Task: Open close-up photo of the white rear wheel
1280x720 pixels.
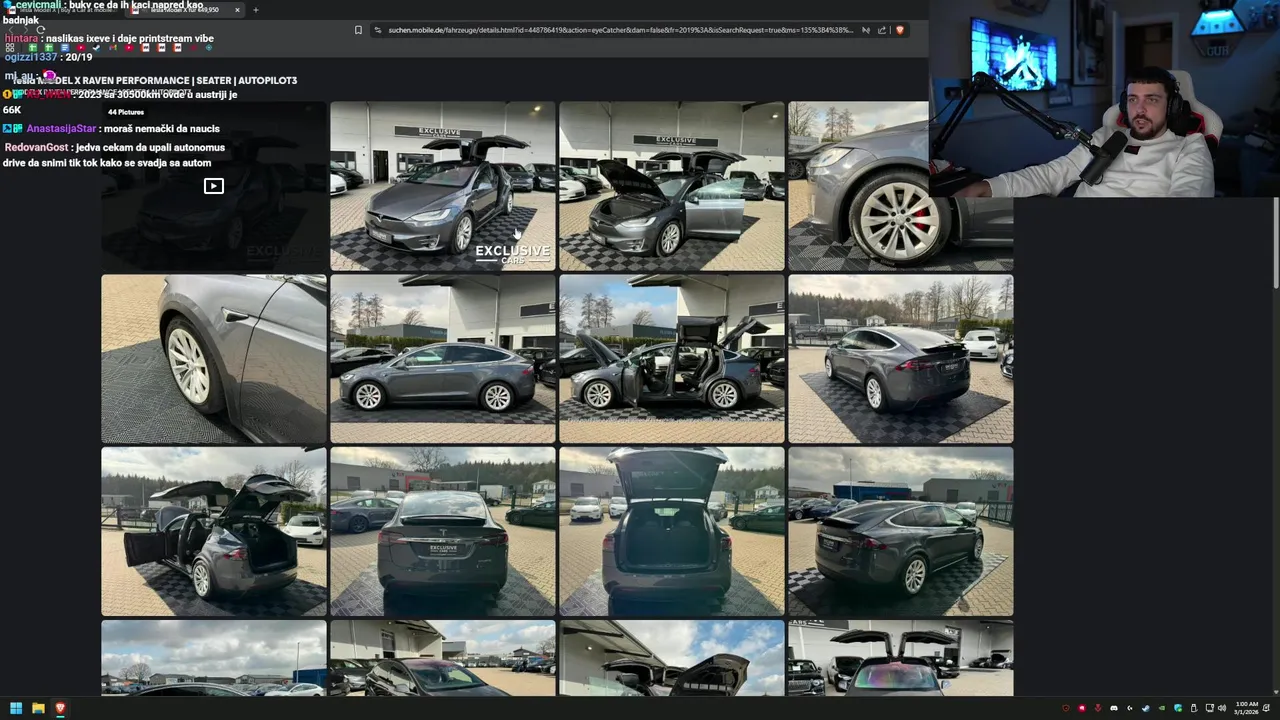Action: [213, 359]
